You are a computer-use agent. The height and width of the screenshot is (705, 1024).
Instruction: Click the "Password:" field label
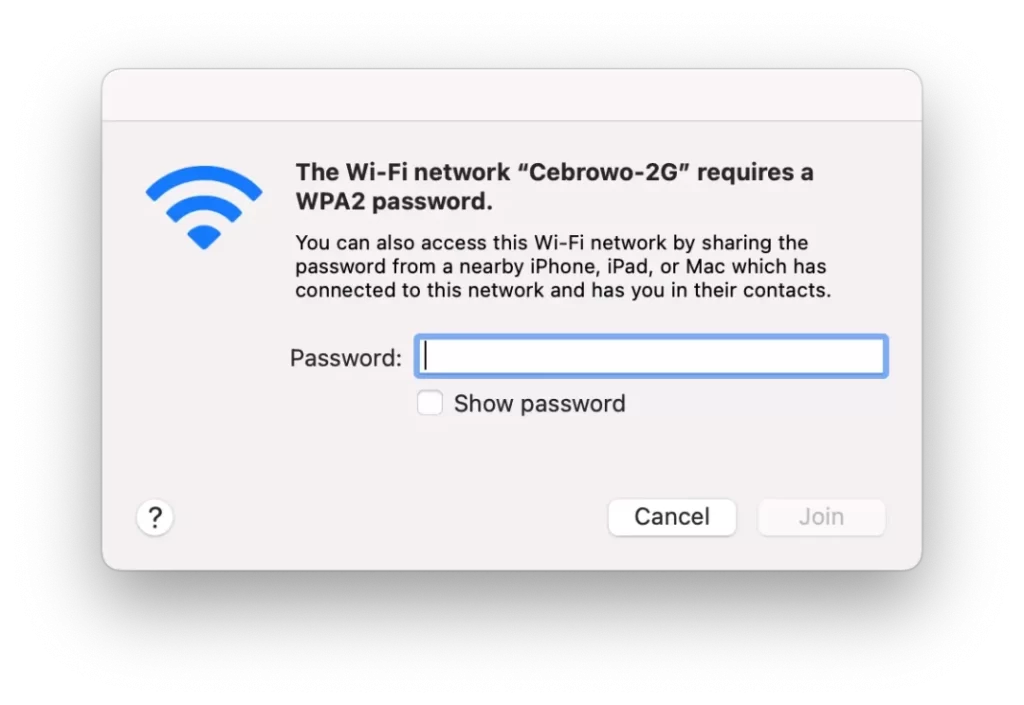pyautogui.click(x=345, y=358)
